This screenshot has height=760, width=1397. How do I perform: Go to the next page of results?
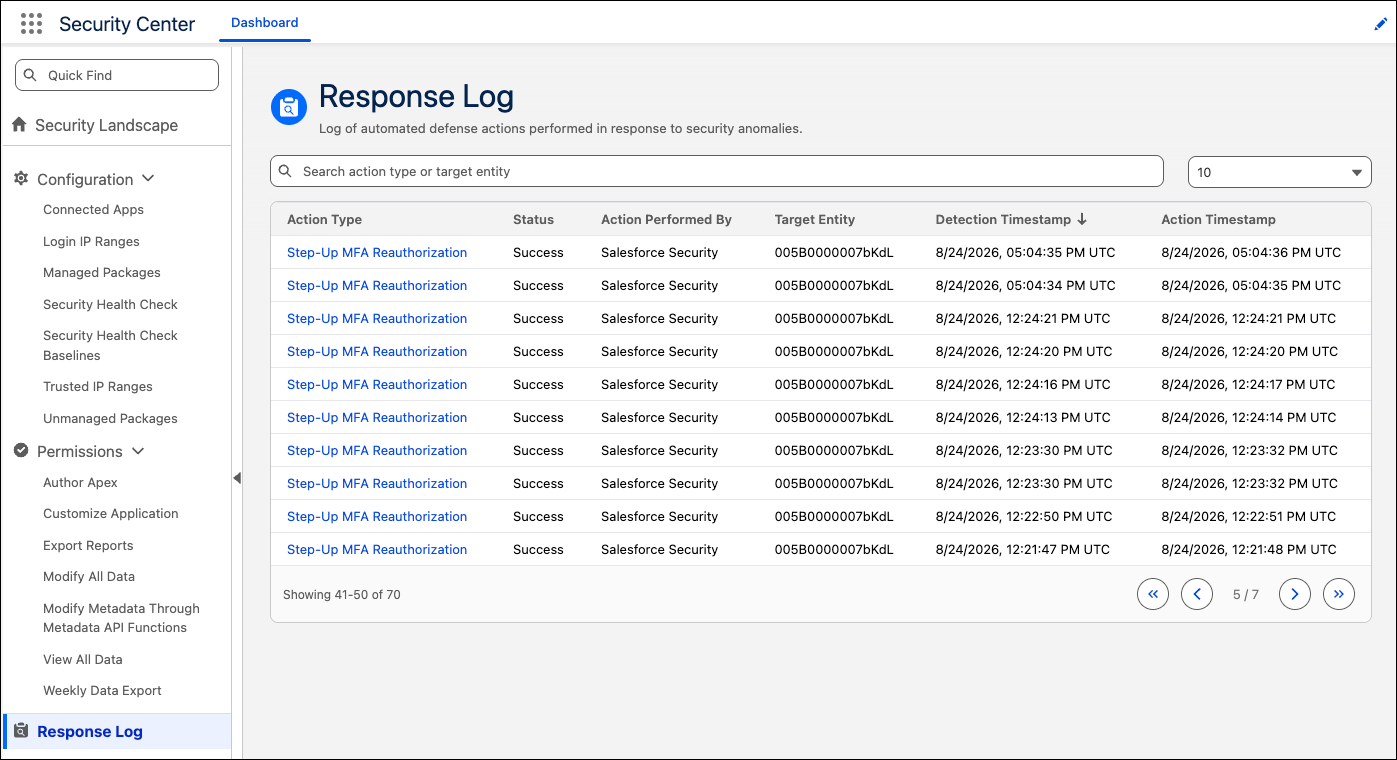pos(1295,594)
